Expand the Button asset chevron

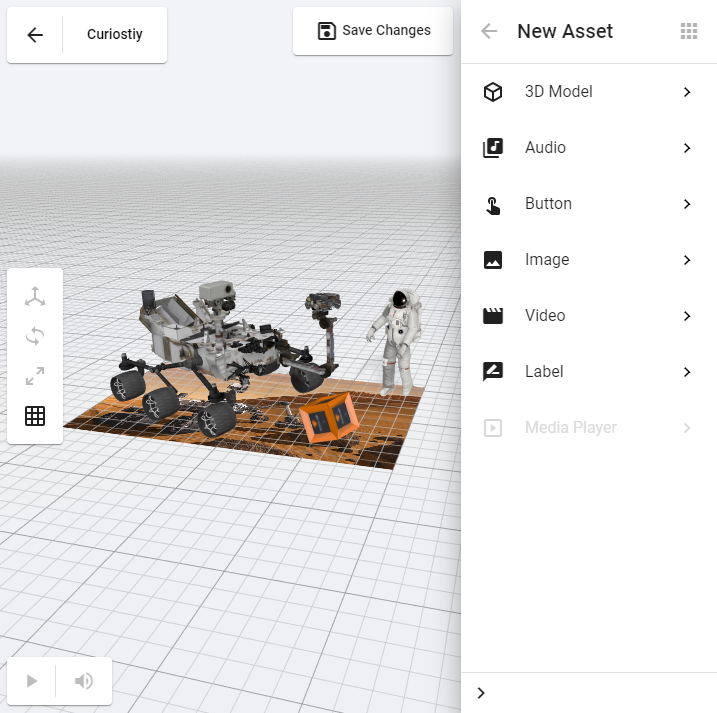click(687, 204)
